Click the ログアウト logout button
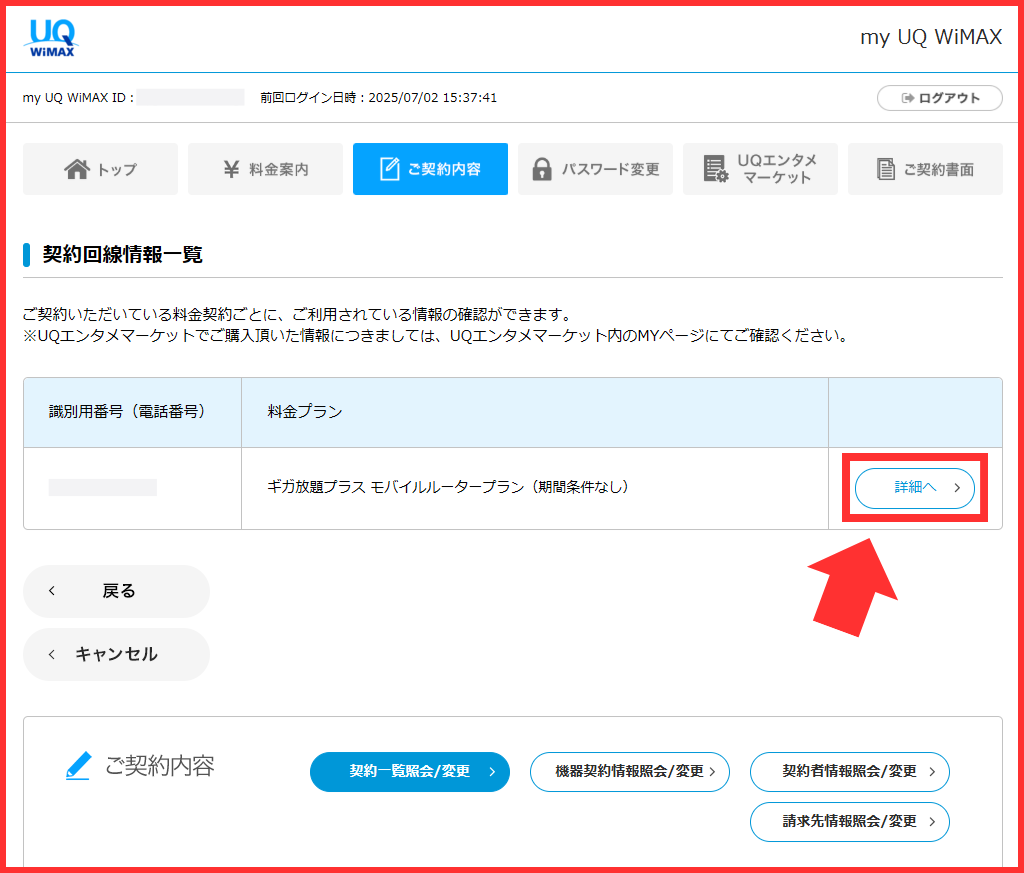1024x873 pixels. point(939,98)
